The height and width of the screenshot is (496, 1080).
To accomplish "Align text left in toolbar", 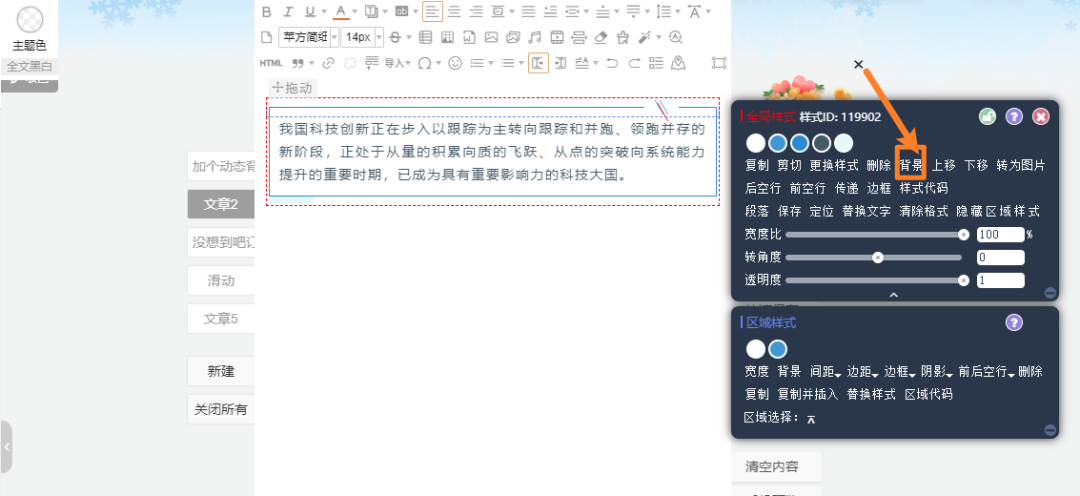I will (x=433, y=11).
